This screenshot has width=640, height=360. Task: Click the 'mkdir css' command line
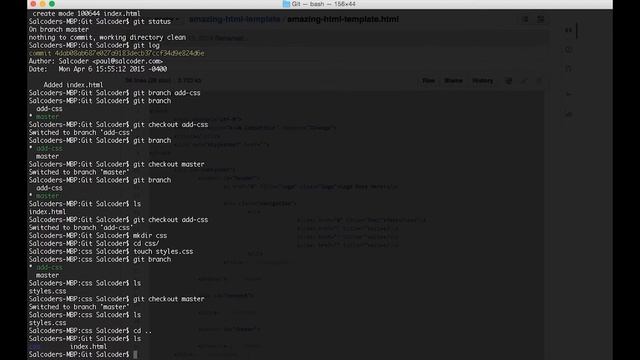coord(98,236)
